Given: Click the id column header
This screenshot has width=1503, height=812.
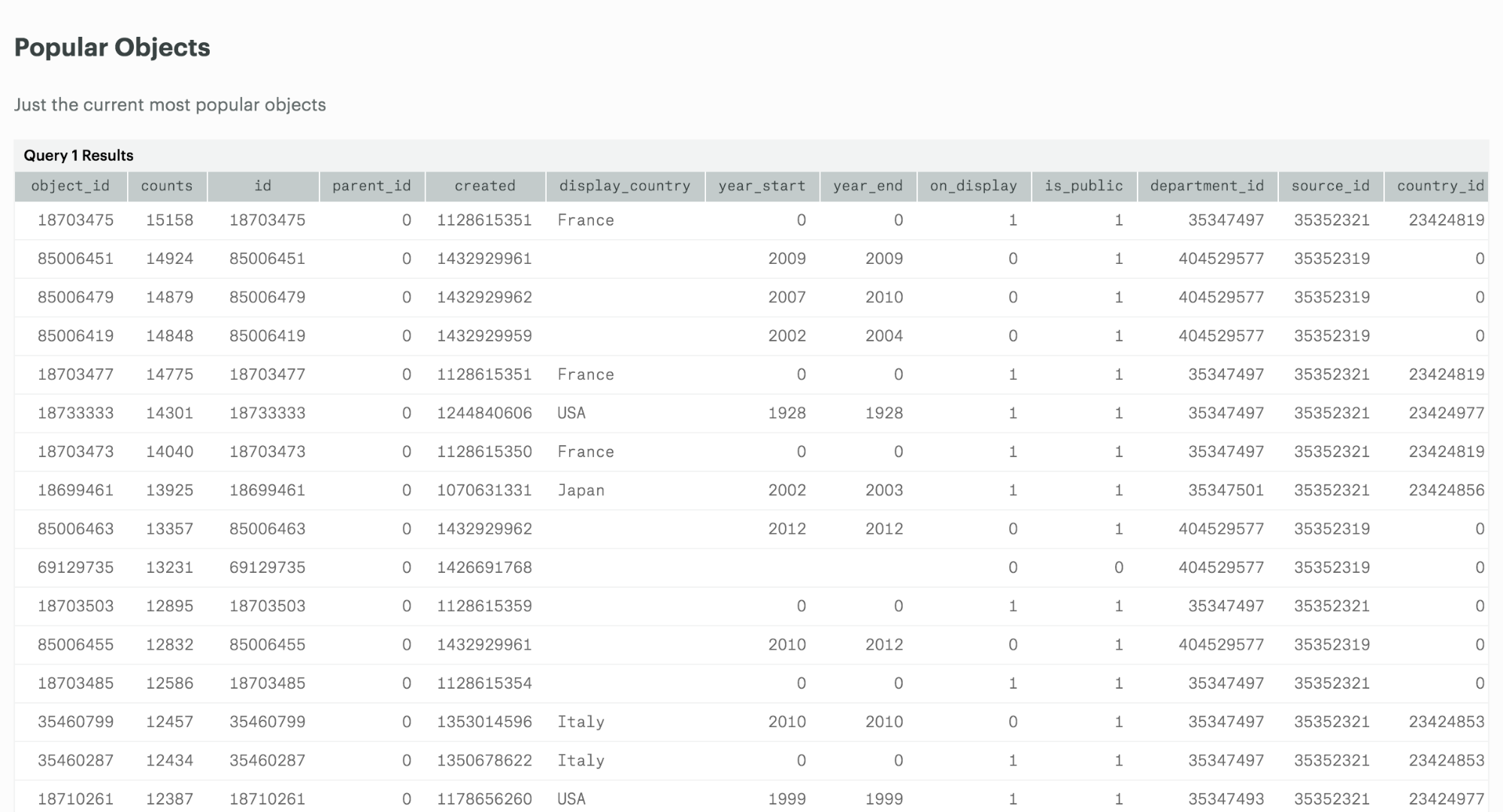Looking at the screenshot, I should (263, 186).
